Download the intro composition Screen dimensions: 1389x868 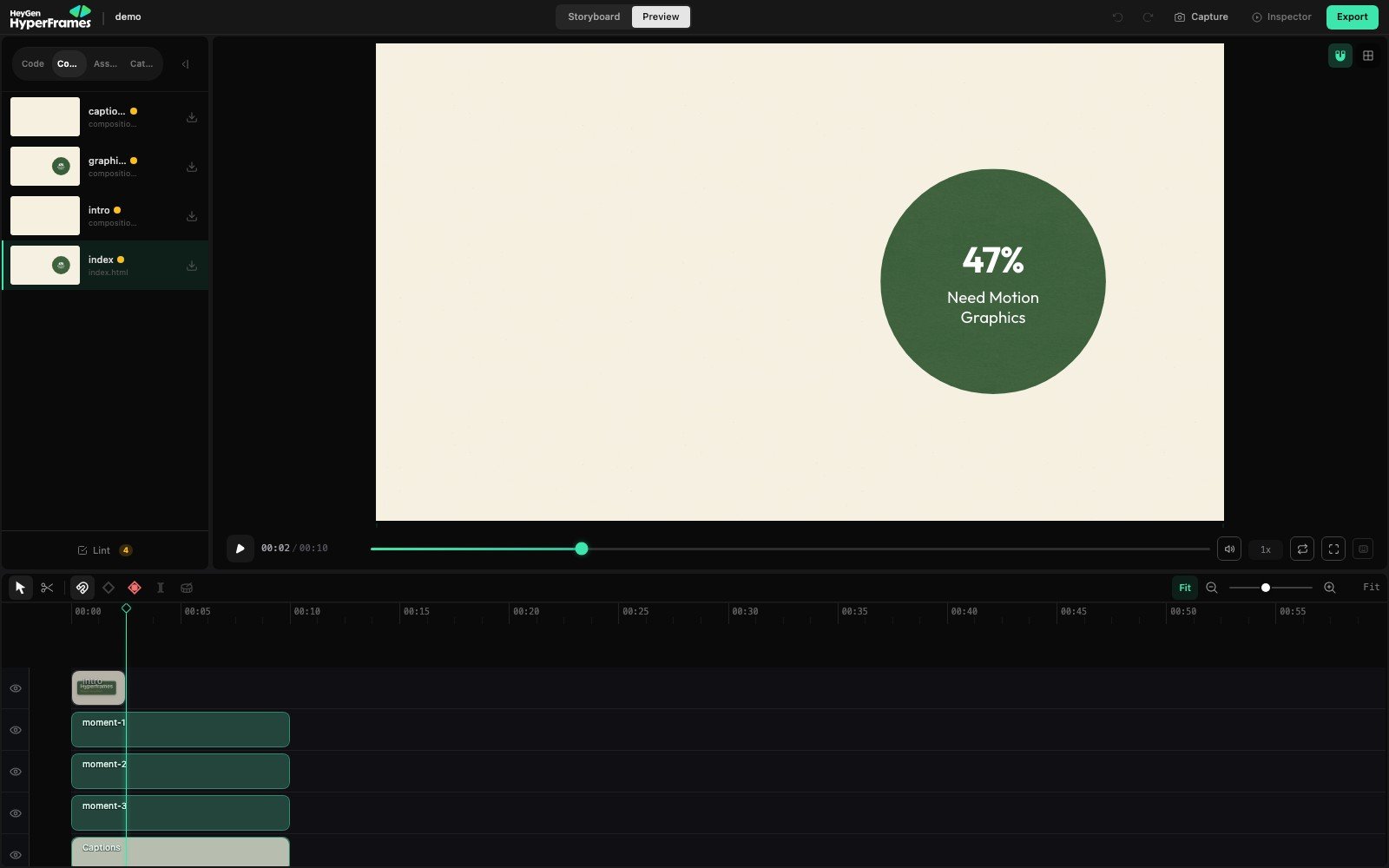(192, 216)
